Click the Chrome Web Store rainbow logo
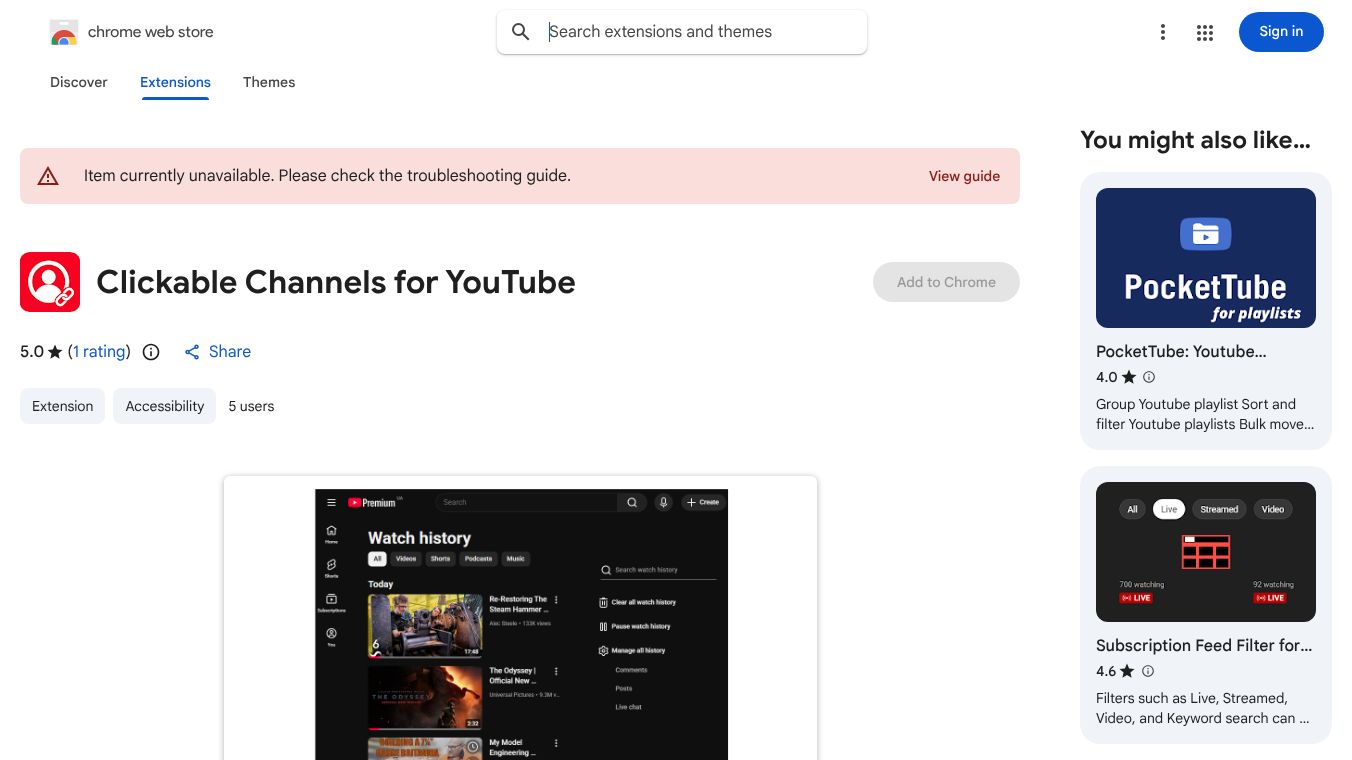 [x=64, y=33]
